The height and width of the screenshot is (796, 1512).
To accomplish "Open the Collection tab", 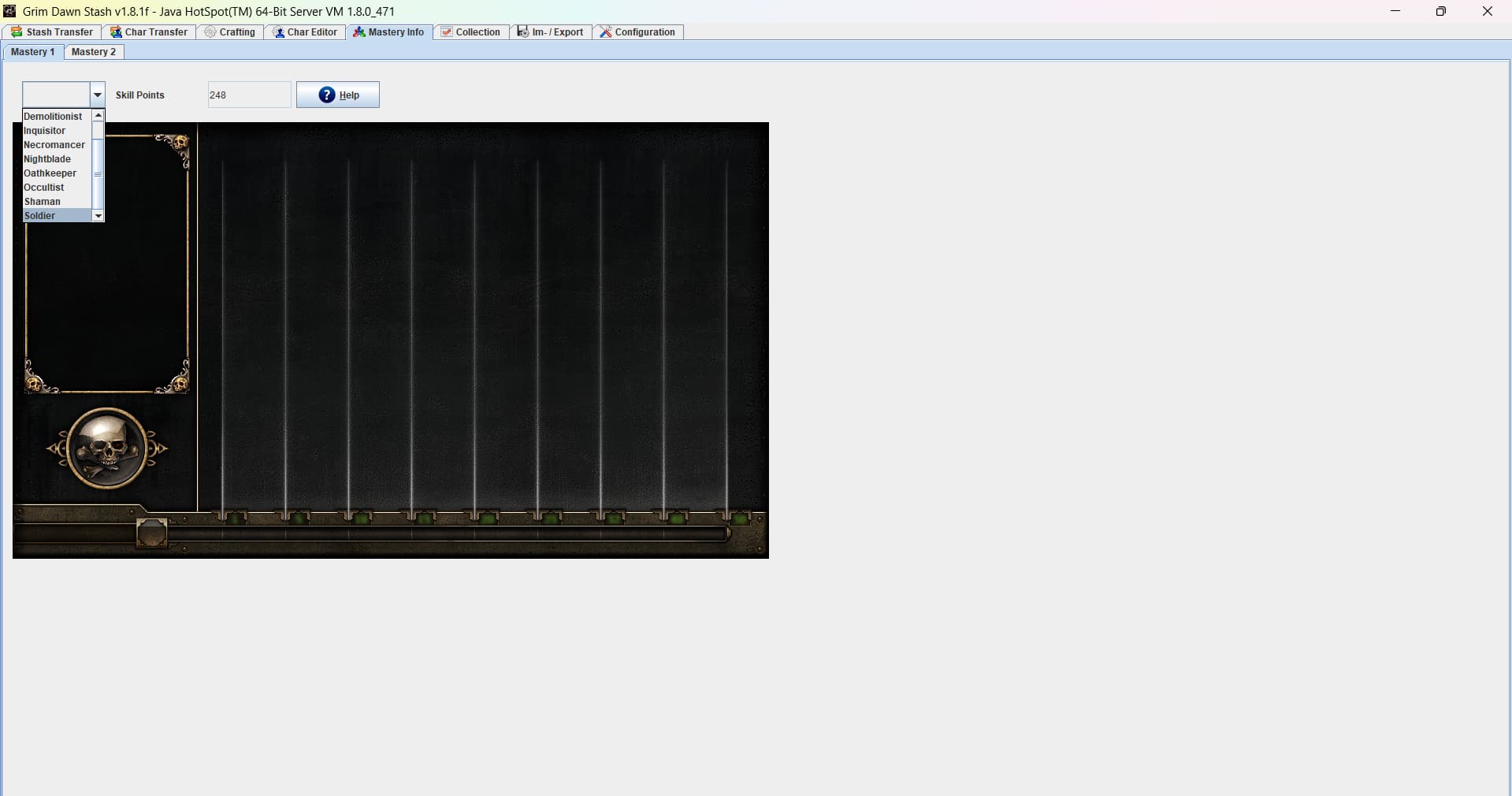I will [x=470, y=32].
